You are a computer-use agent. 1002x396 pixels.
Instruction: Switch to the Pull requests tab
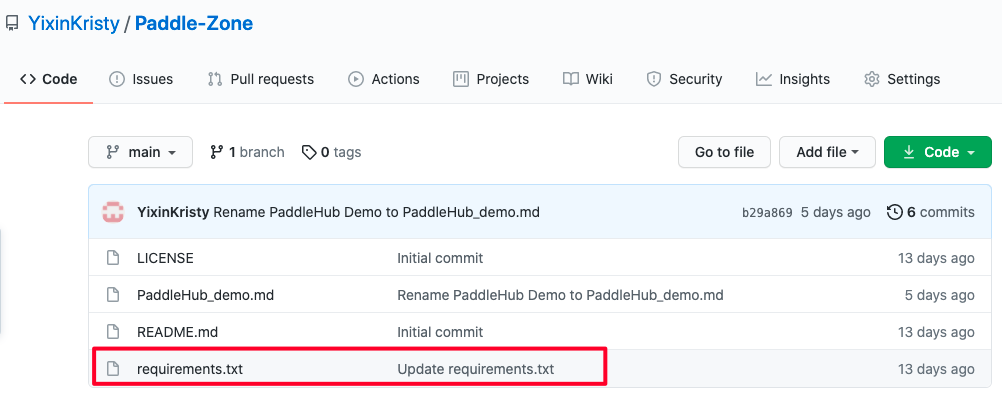point(260,79)
